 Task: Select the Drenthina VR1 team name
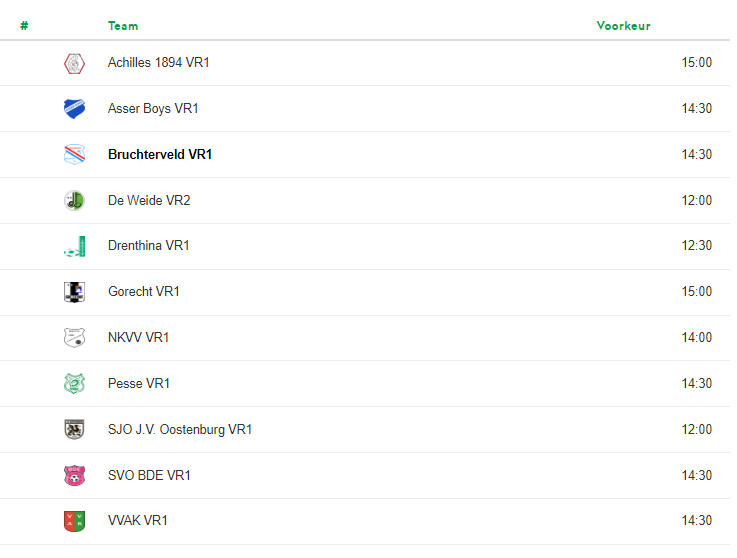click(x=149, y=245)
